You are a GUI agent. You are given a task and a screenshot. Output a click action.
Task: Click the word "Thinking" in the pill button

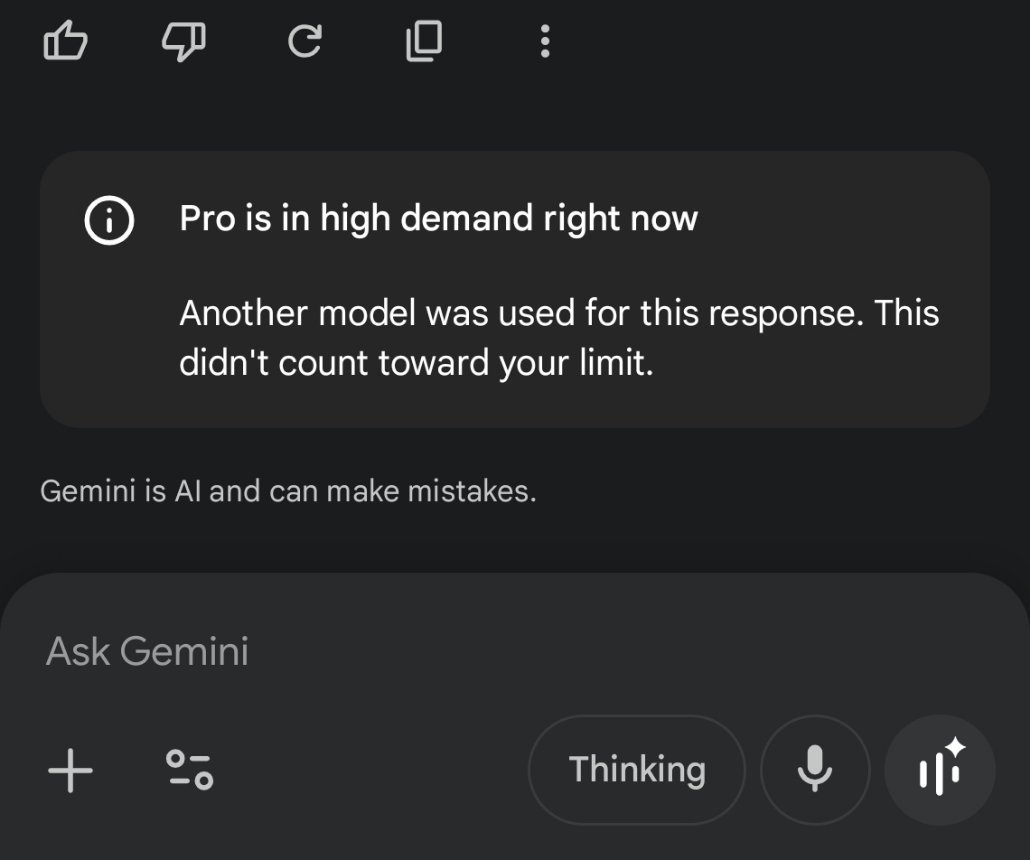point(637,770)
